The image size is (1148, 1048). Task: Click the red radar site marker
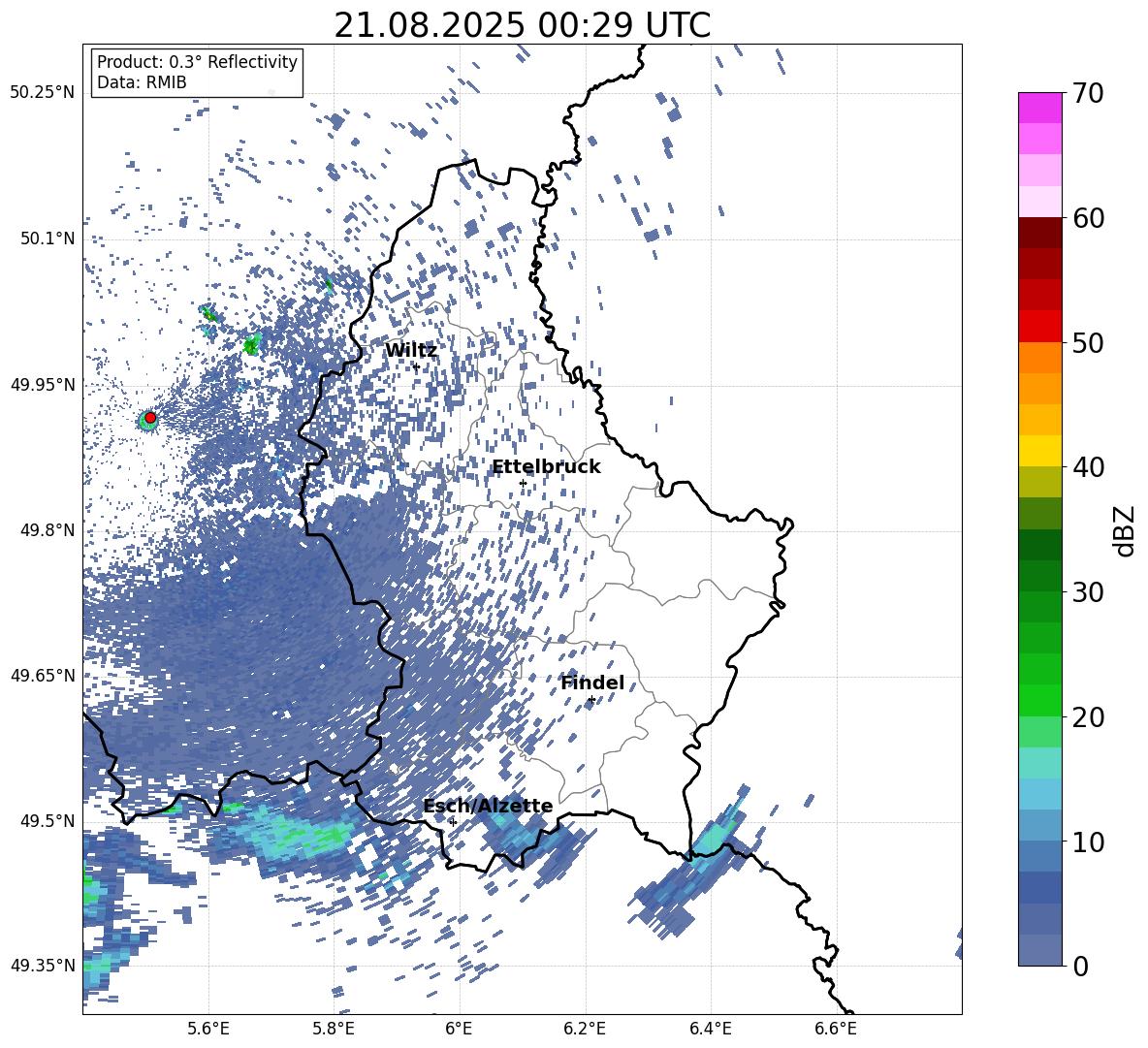click(x=150, y=418)
